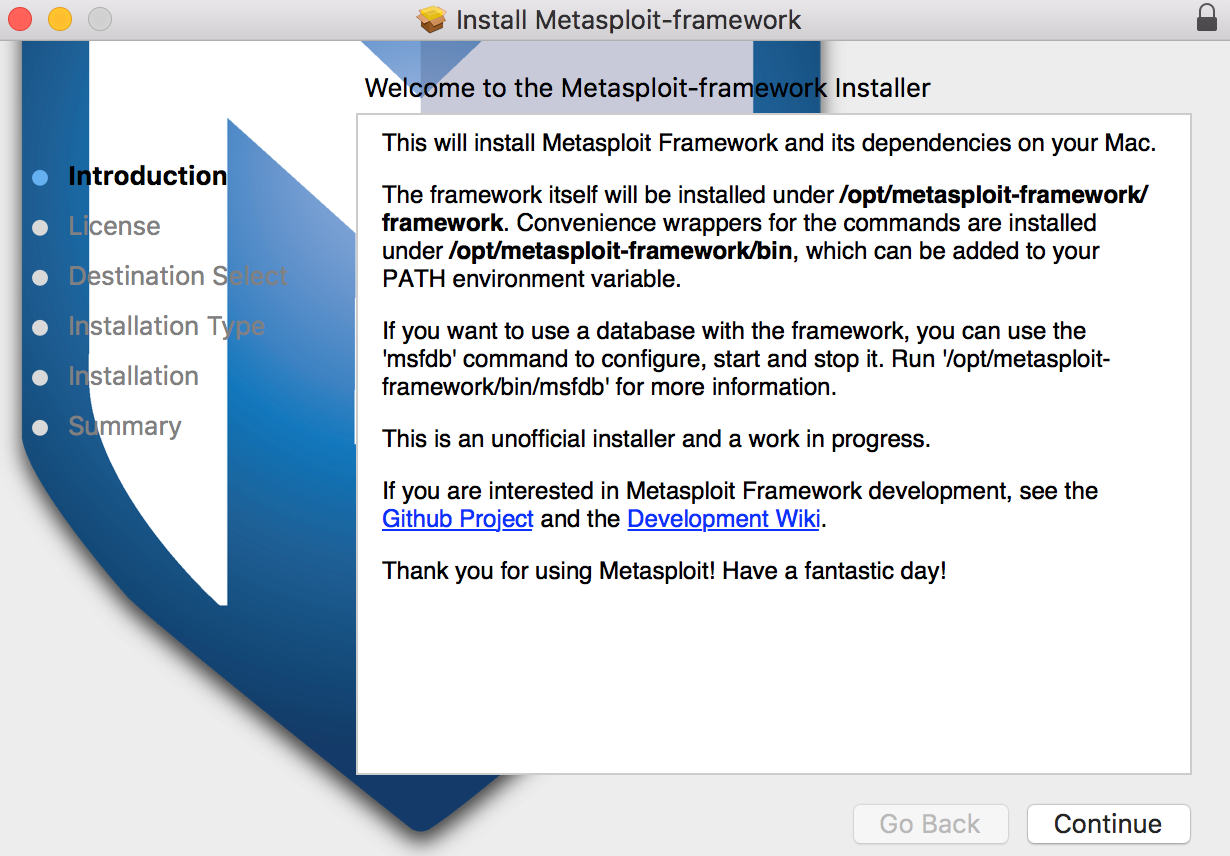Click the blue bullet beside Introduction

point(40,177)
